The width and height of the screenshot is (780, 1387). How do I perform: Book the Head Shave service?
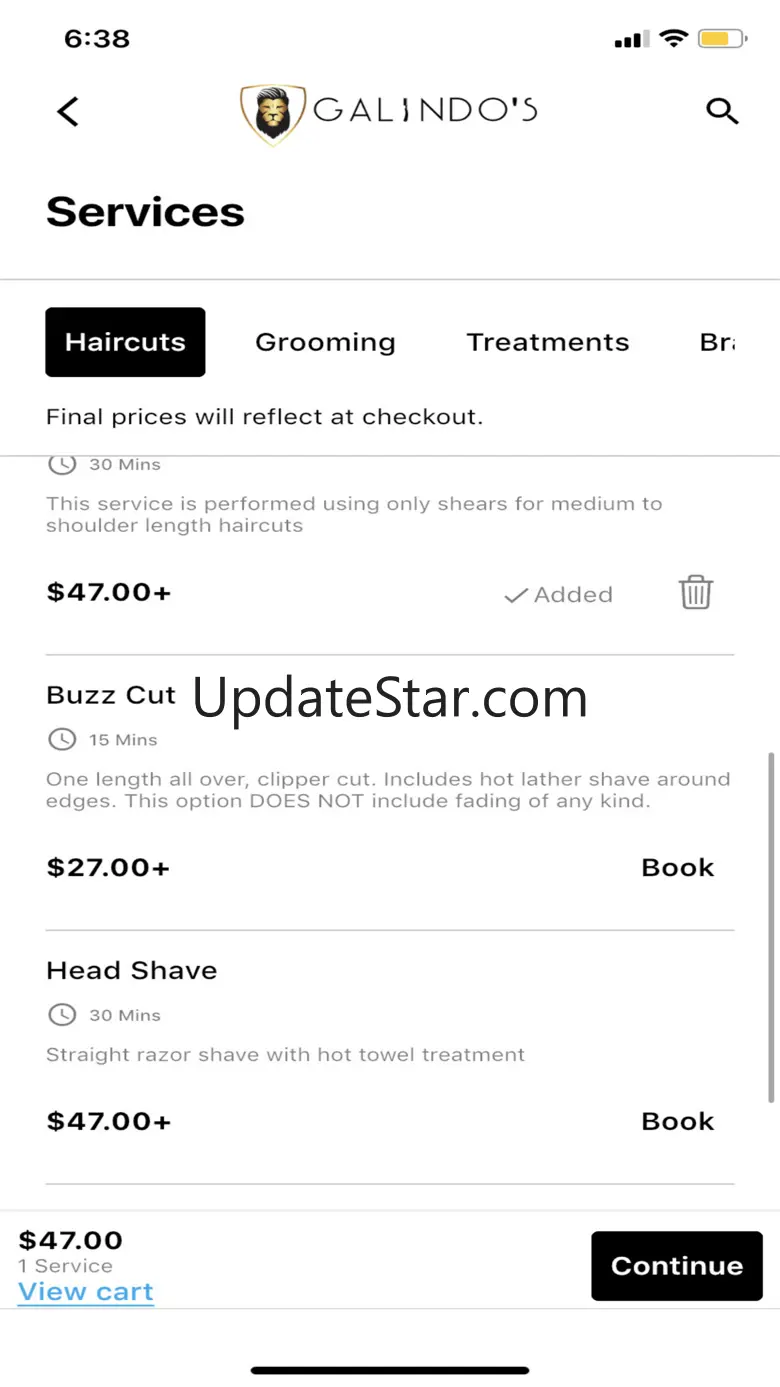tap(678, 1121)
